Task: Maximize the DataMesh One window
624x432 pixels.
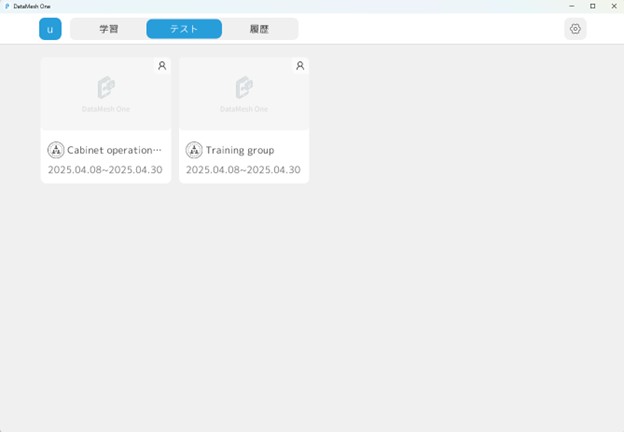Action: click(x=593, y=6)
